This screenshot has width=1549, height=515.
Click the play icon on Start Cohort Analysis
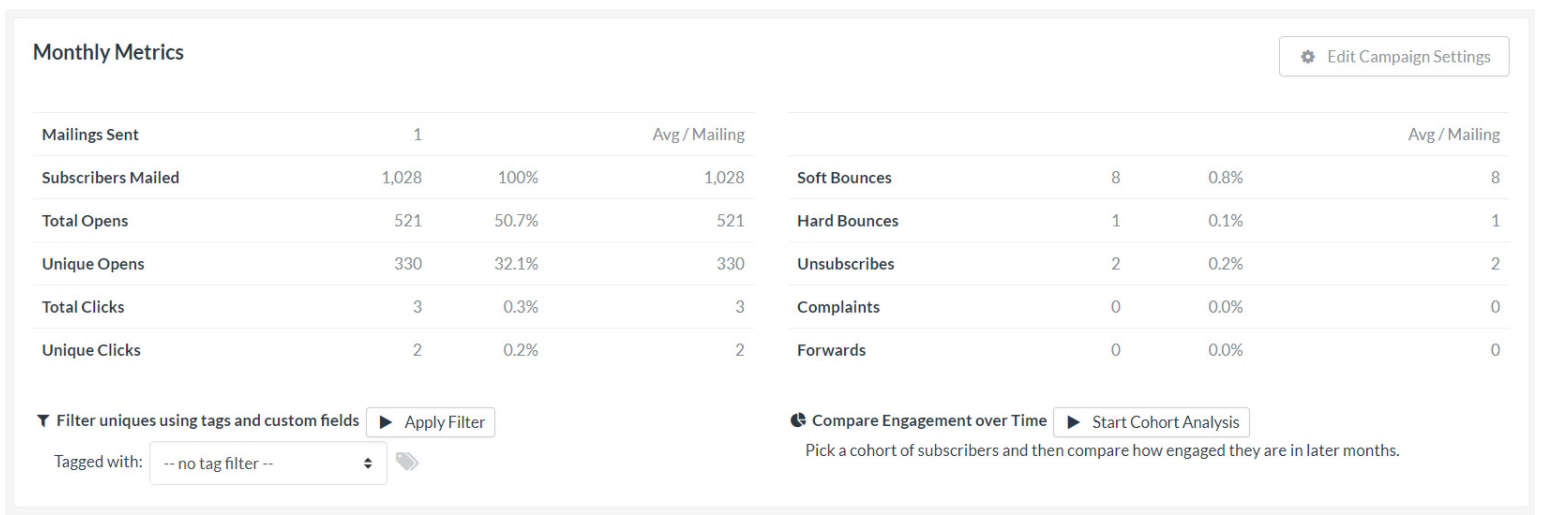pos(1074,422)
